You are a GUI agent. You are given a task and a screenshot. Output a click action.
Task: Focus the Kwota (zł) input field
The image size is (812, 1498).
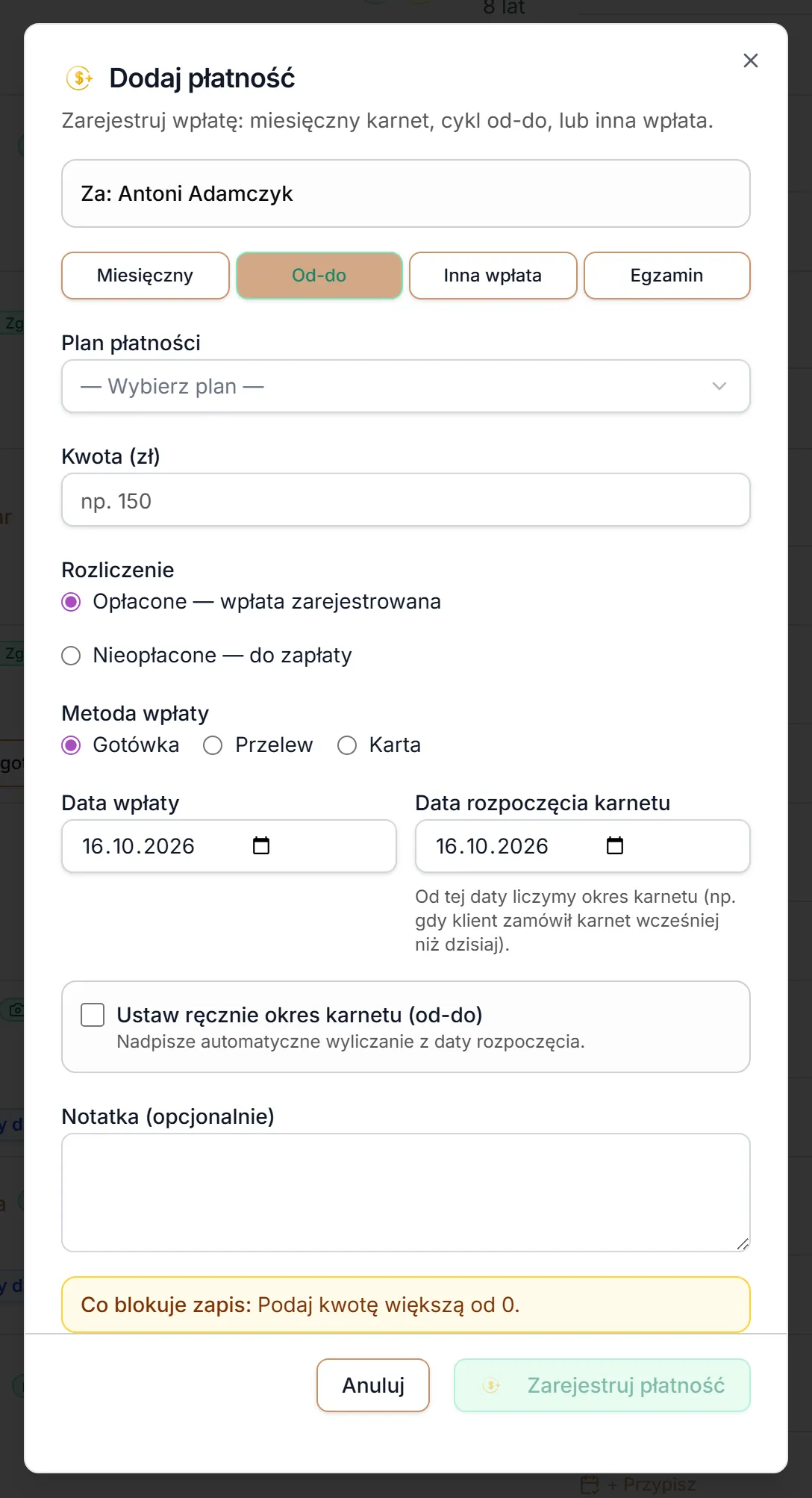point(406,500)
